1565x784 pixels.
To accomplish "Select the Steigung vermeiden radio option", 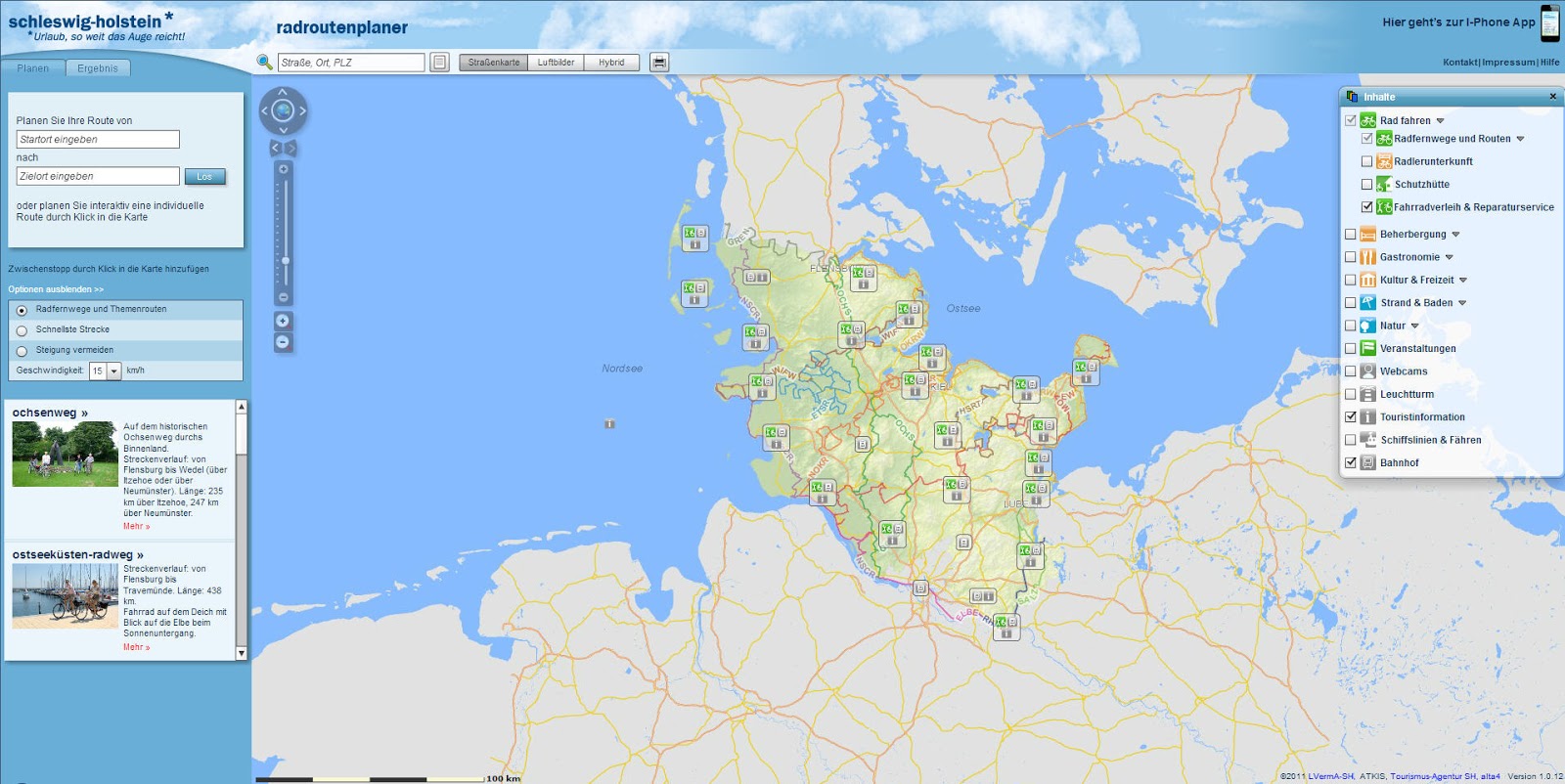I will coord(22,351).
